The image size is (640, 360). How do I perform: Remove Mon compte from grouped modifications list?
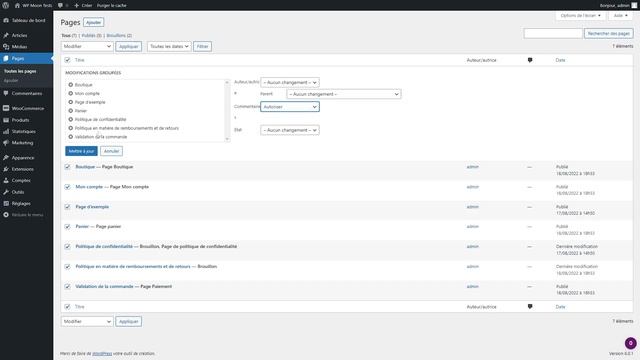point(71,93)
